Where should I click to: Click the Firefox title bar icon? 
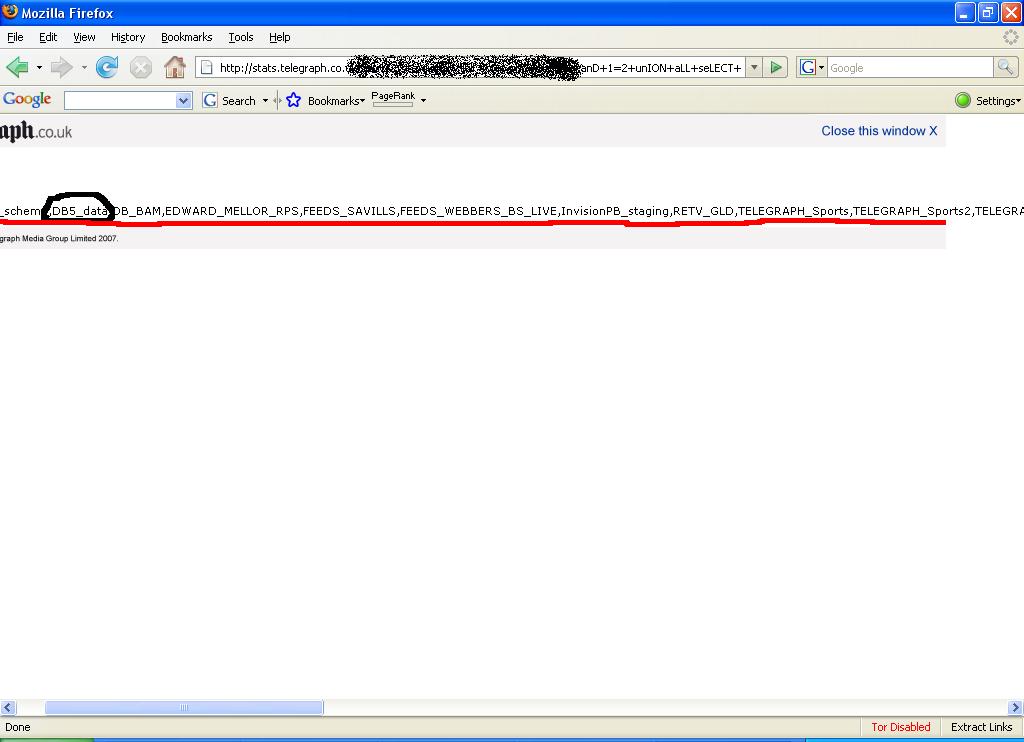[10, 12]
